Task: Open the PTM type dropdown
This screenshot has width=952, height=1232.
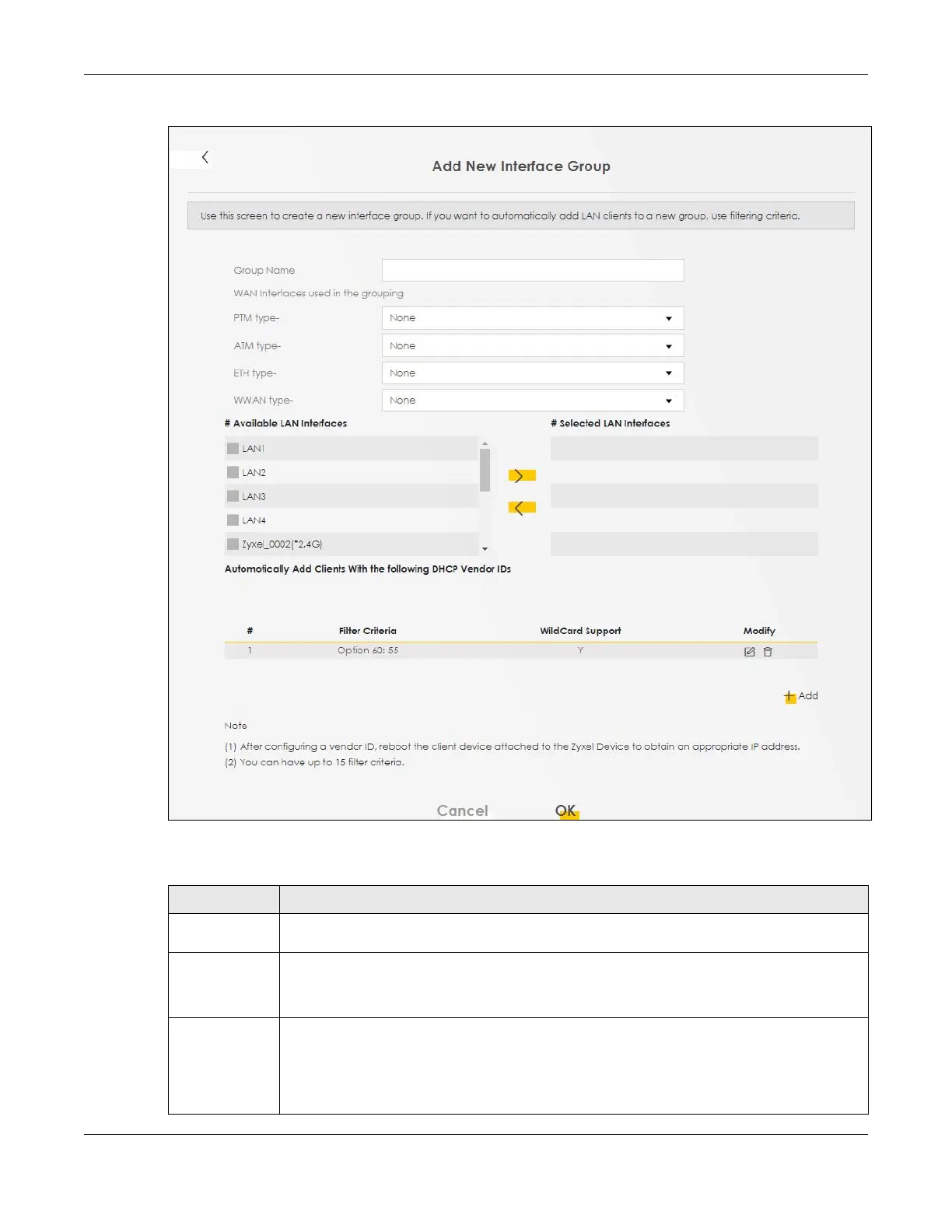Action: 532,318
